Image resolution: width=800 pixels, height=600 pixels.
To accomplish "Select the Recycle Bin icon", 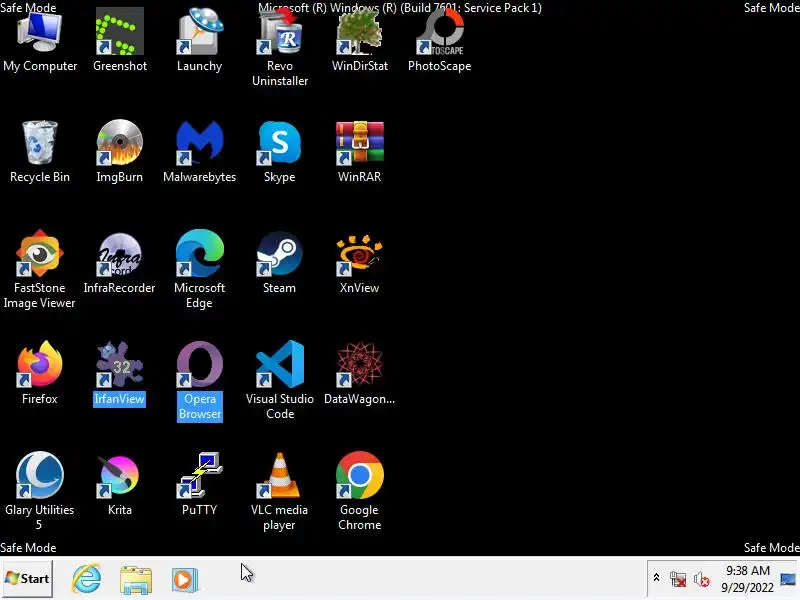I will [40, 143].
